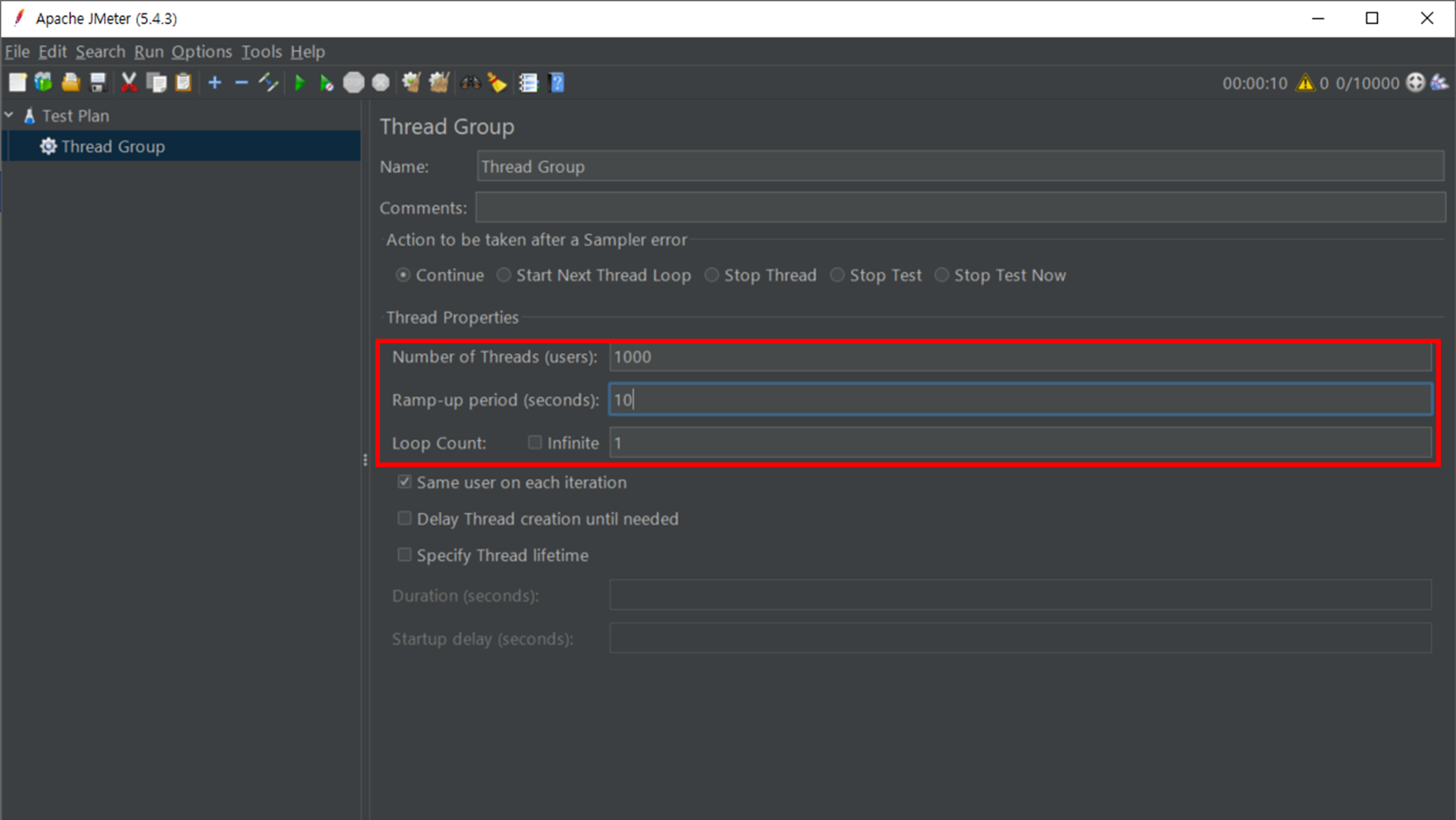Open the Tools menu
The height and width of the screenshot is (820, 1456).
[262, 51]
